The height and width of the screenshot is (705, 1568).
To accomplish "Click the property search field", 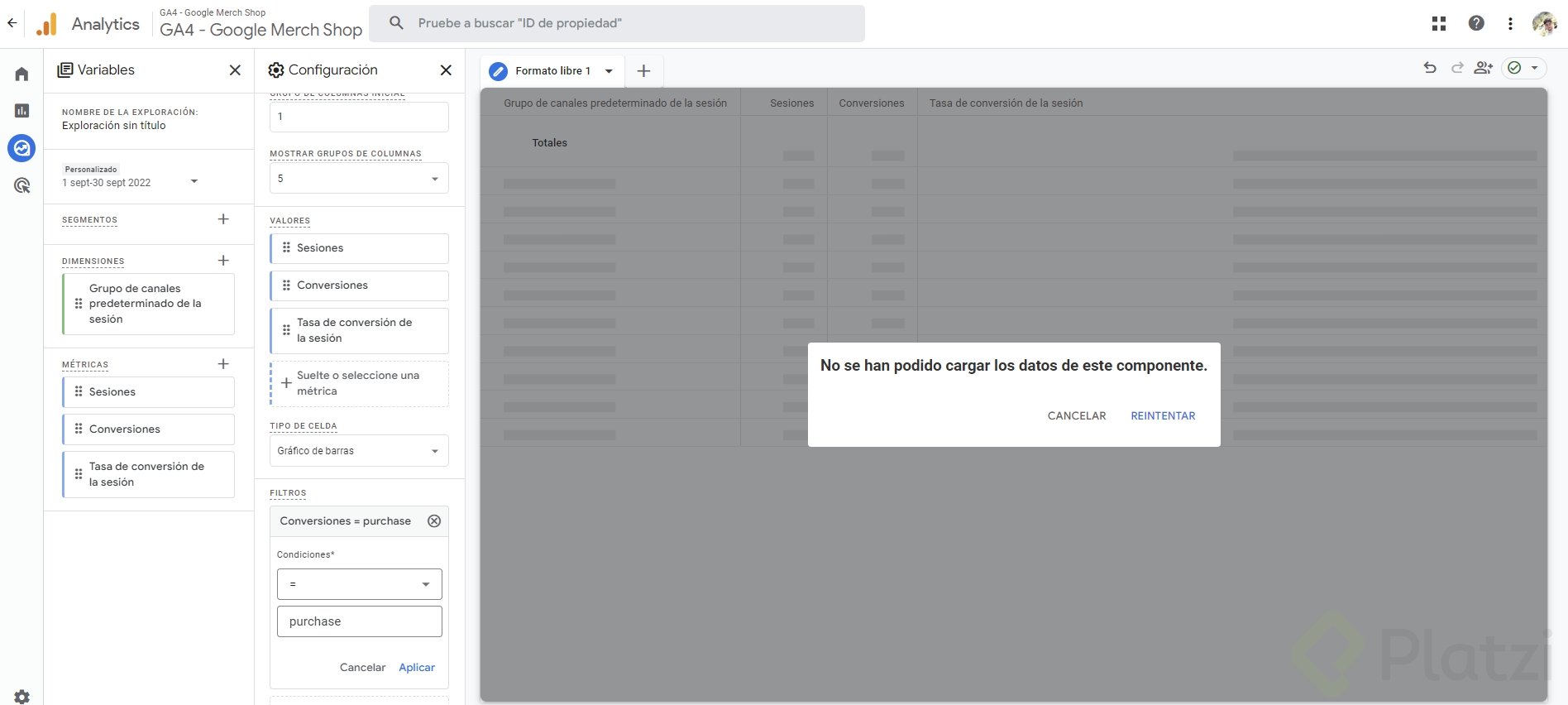I will [x=617, y=23].
